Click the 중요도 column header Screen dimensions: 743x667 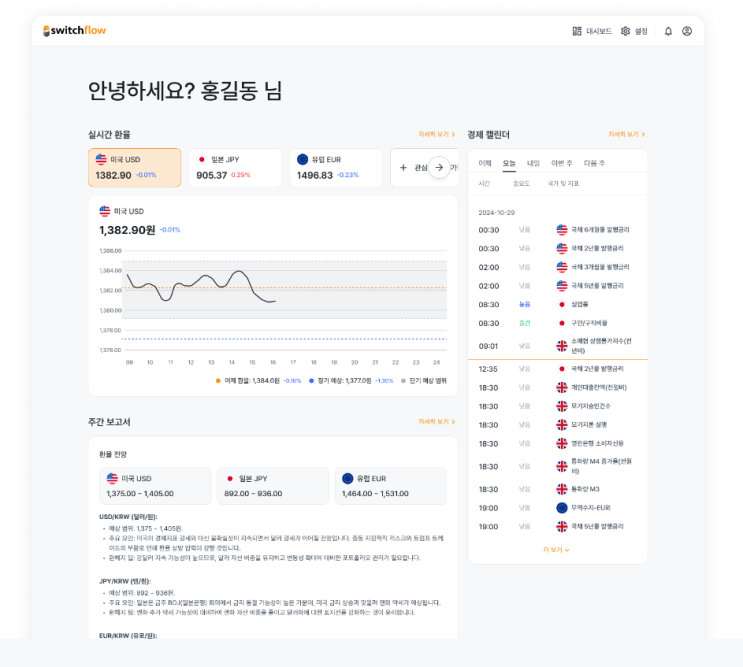coord(521,183)
